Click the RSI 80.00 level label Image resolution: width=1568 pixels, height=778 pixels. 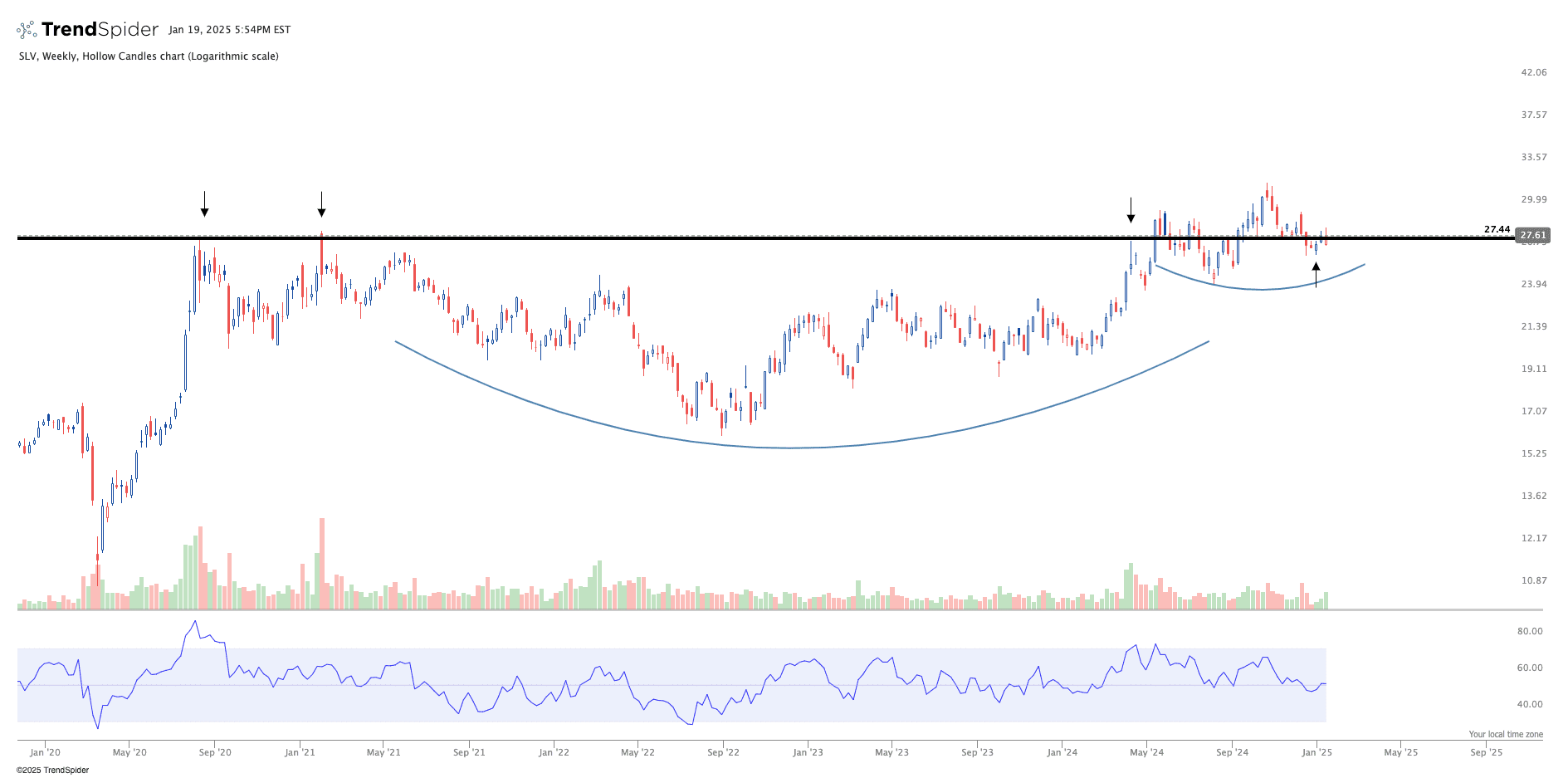(1529, 631)
